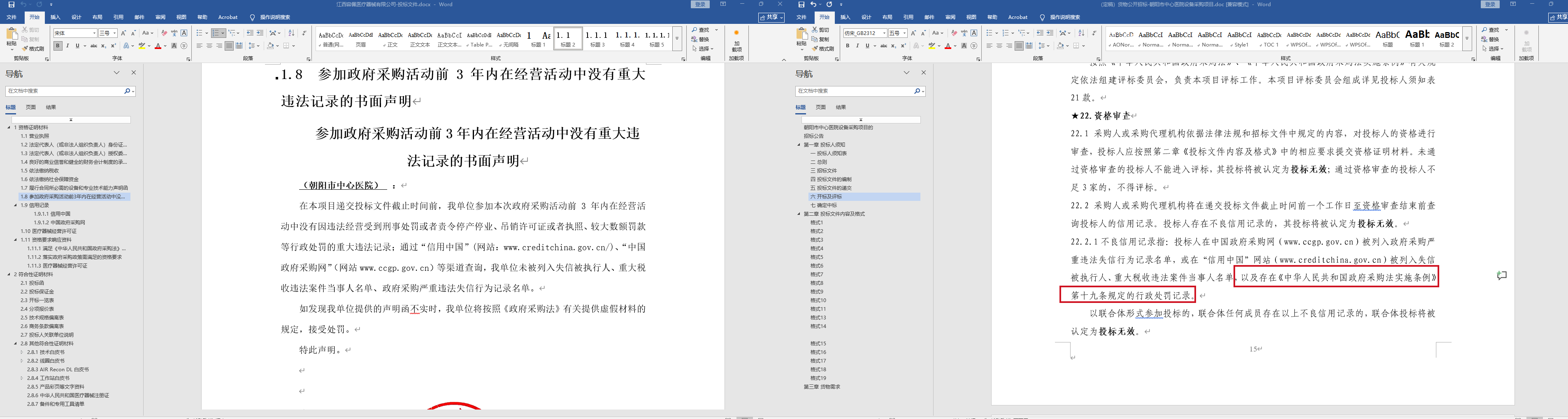The width and height of the screenshot is (1568, 419).
Task: Click the green comment icon beside the right document
Action: pos(1502,276)
